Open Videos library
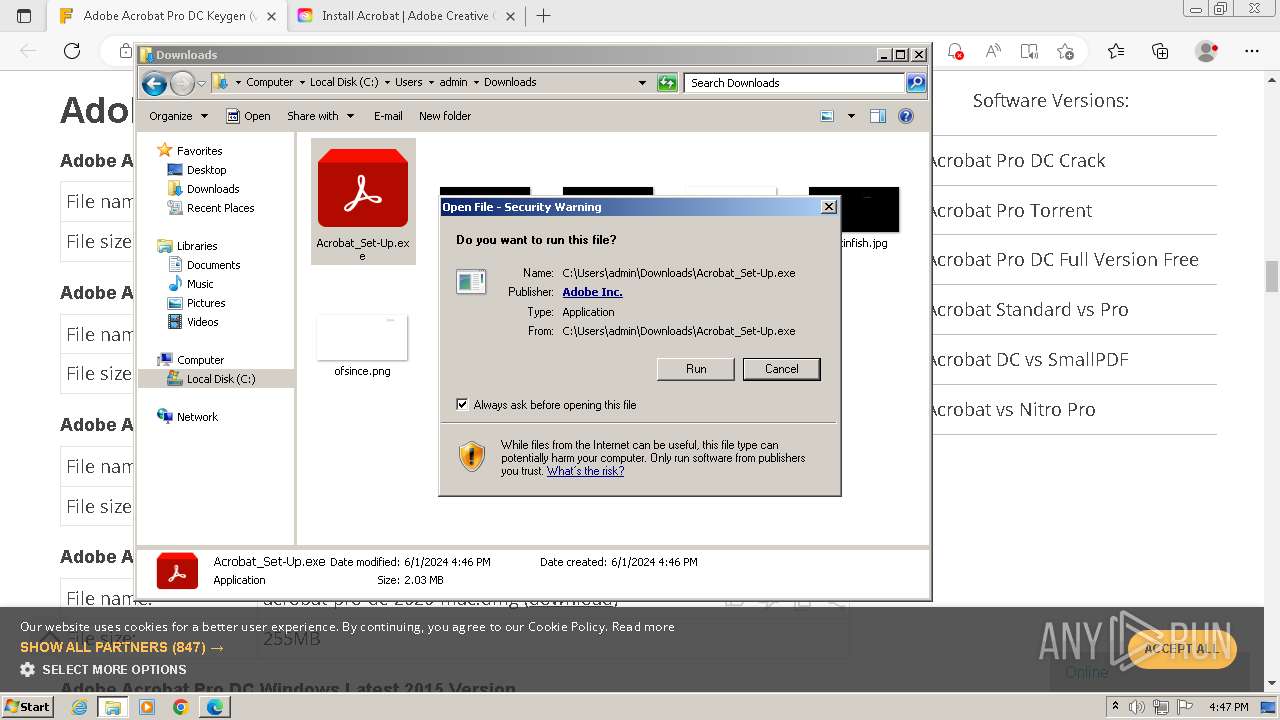 pyautogui.click(x=202, y=322)
